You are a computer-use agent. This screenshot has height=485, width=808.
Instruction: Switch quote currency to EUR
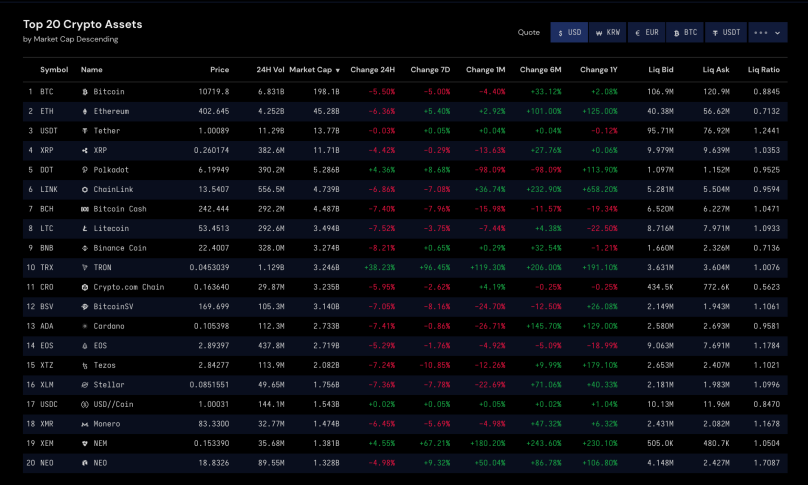(x=646, y=32)
